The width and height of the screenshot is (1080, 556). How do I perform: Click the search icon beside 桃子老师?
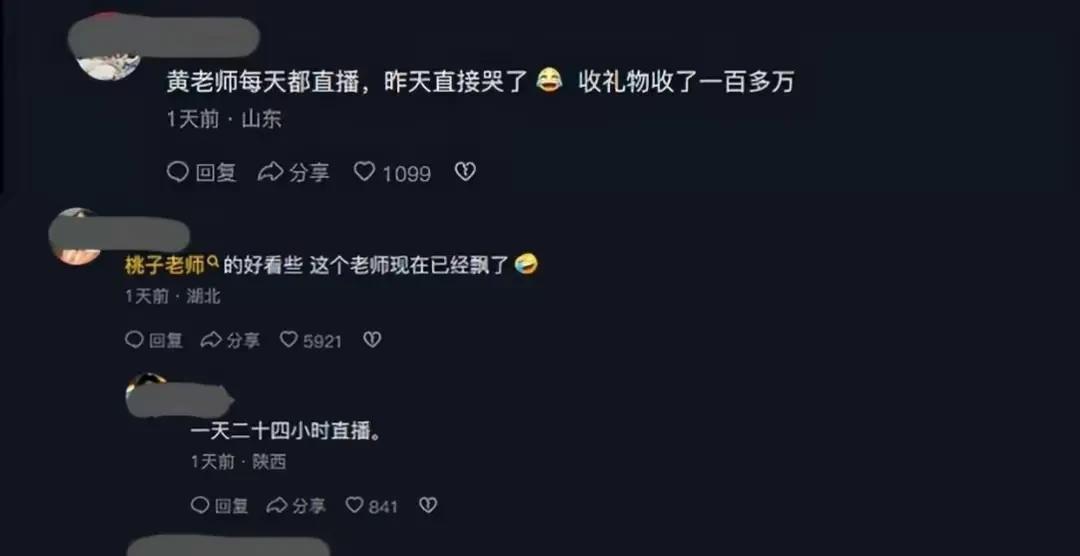tap(213, 262)
